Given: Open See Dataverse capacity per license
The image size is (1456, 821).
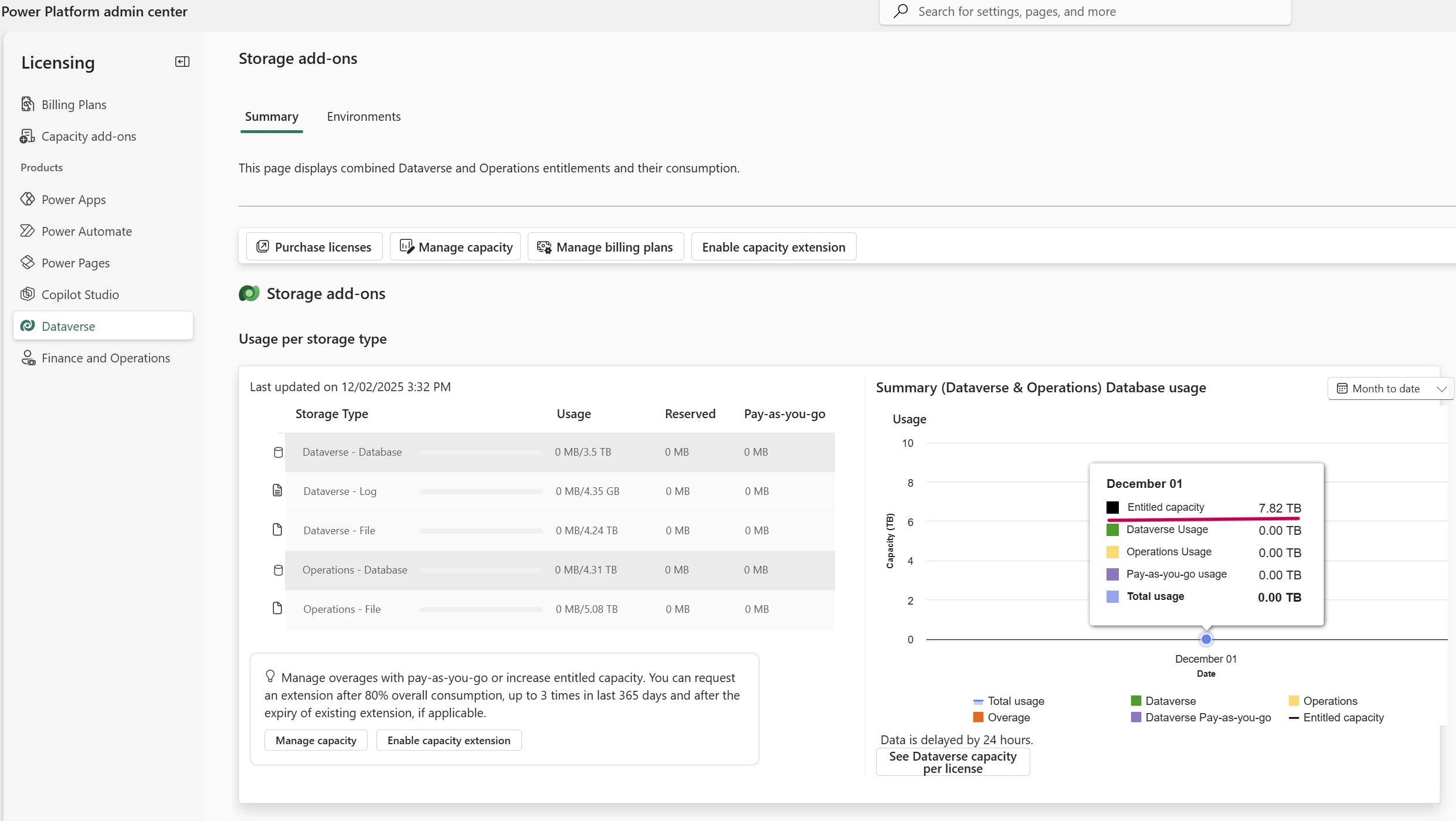Looking at the screenshot, I should tap(952, 761).
